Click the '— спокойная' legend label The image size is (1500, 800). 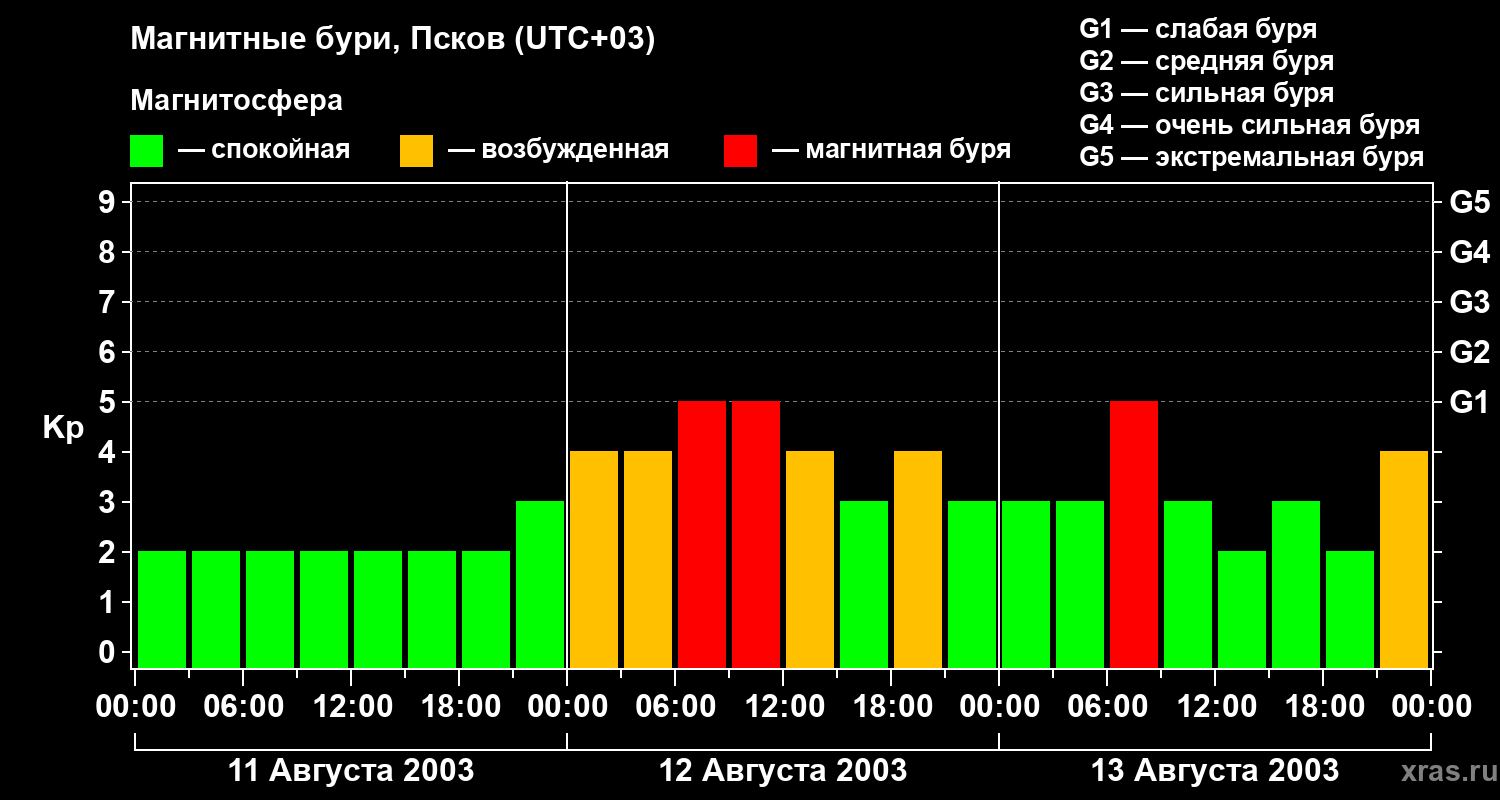(x=264, y=150)
